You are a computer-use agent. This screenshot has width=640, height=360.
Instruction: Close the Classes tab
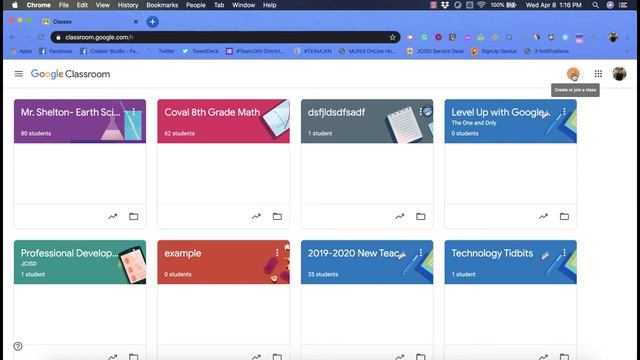pos(136,22)
